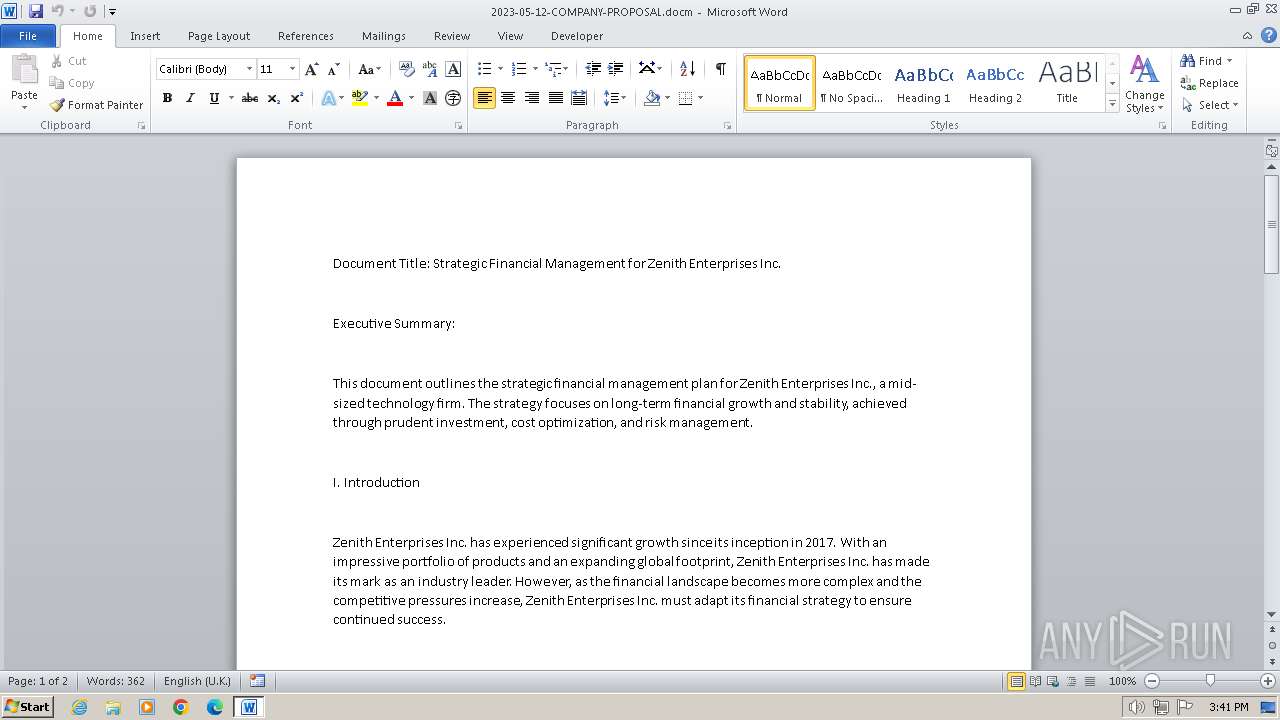Toggle Bold formatting

167,98
